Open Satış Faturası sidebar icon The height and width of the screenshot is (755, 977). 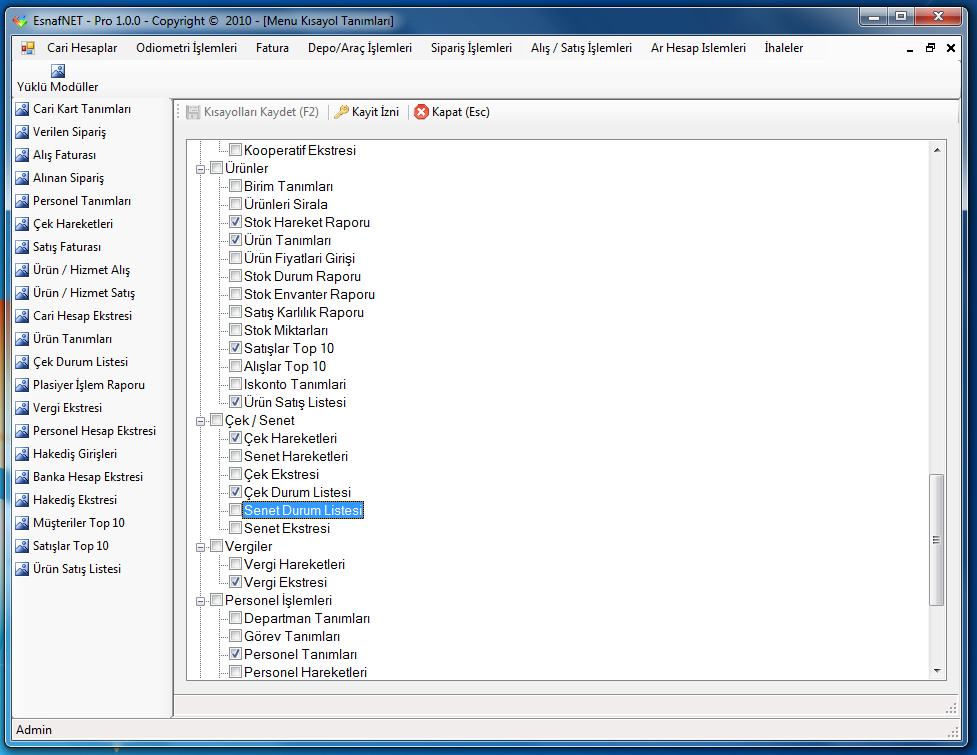tap(22, 247)
